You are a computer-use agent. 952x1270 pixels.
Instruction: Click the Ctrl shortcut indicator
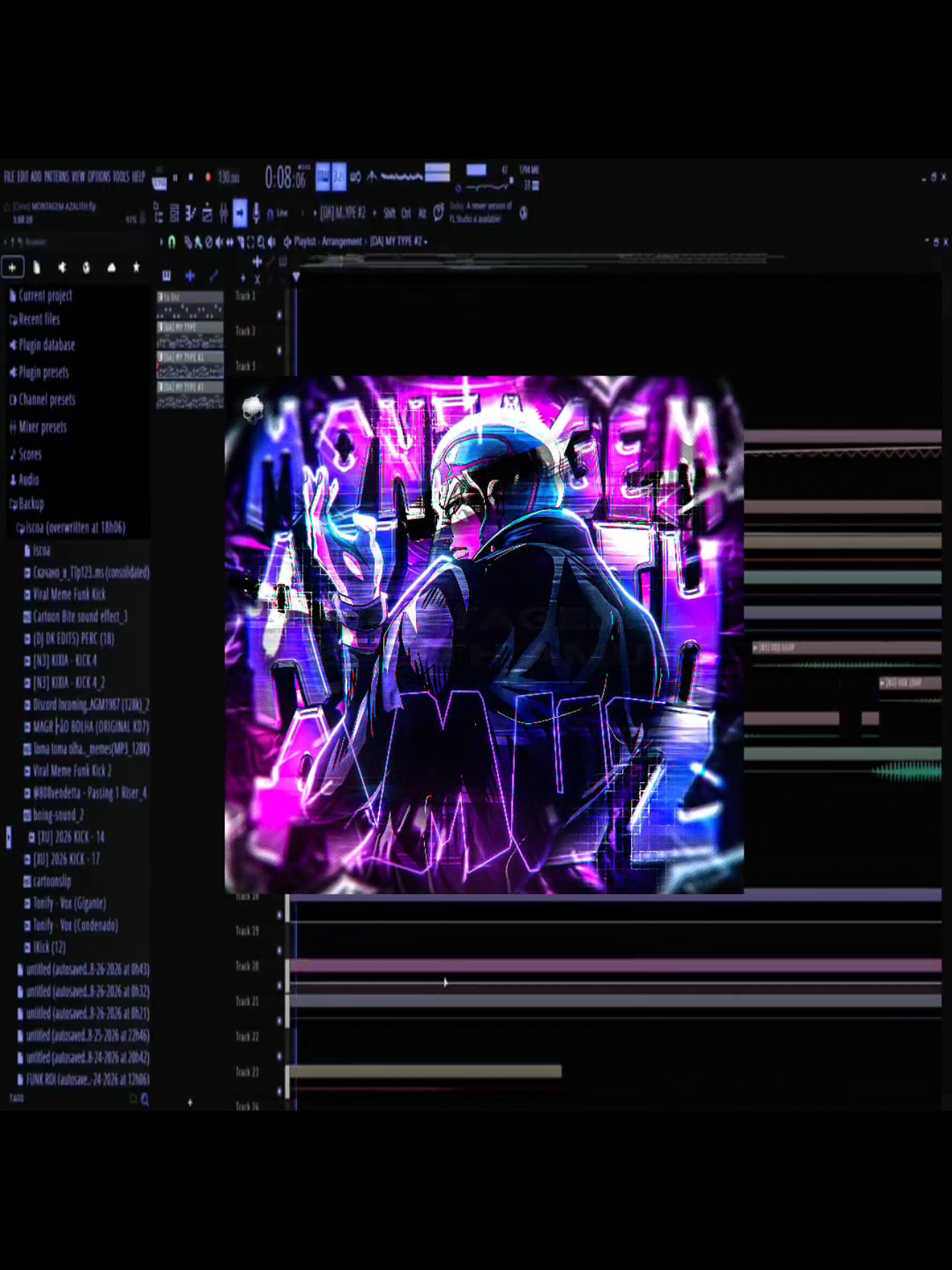coord(406,213)
